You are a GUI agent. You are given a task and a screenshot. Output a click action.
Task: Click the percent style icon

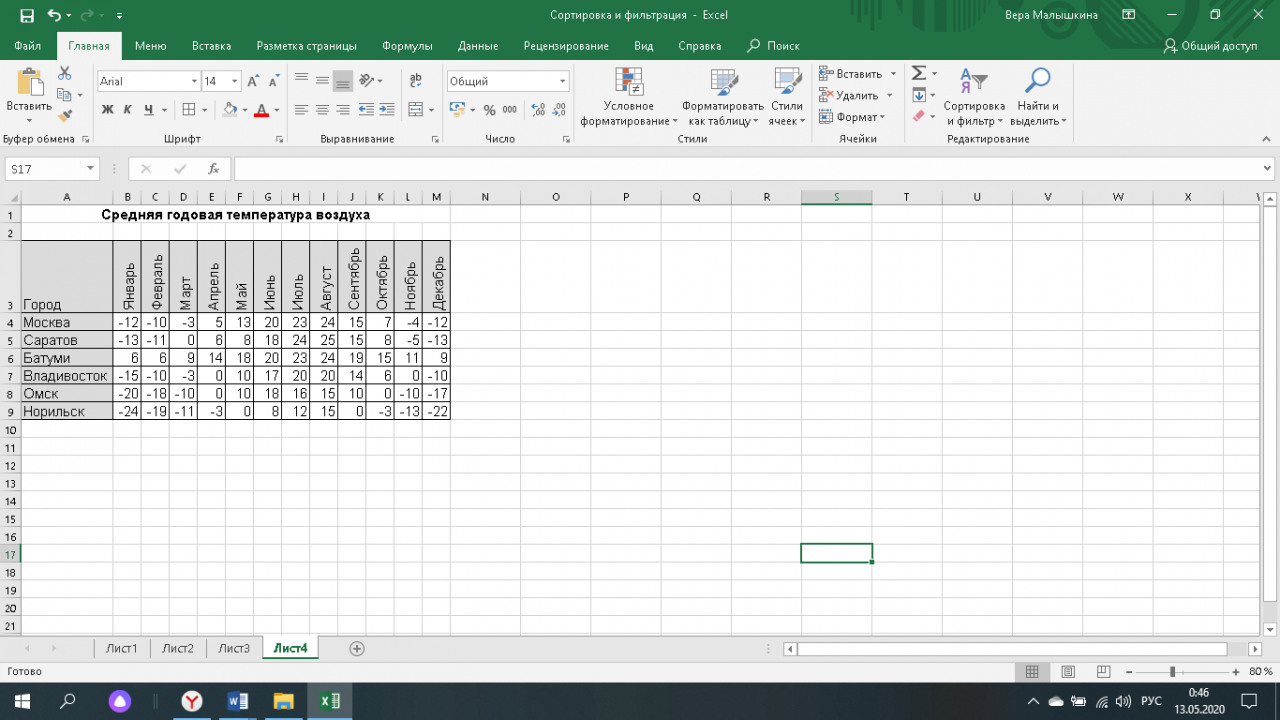click(x=489, y=110)
